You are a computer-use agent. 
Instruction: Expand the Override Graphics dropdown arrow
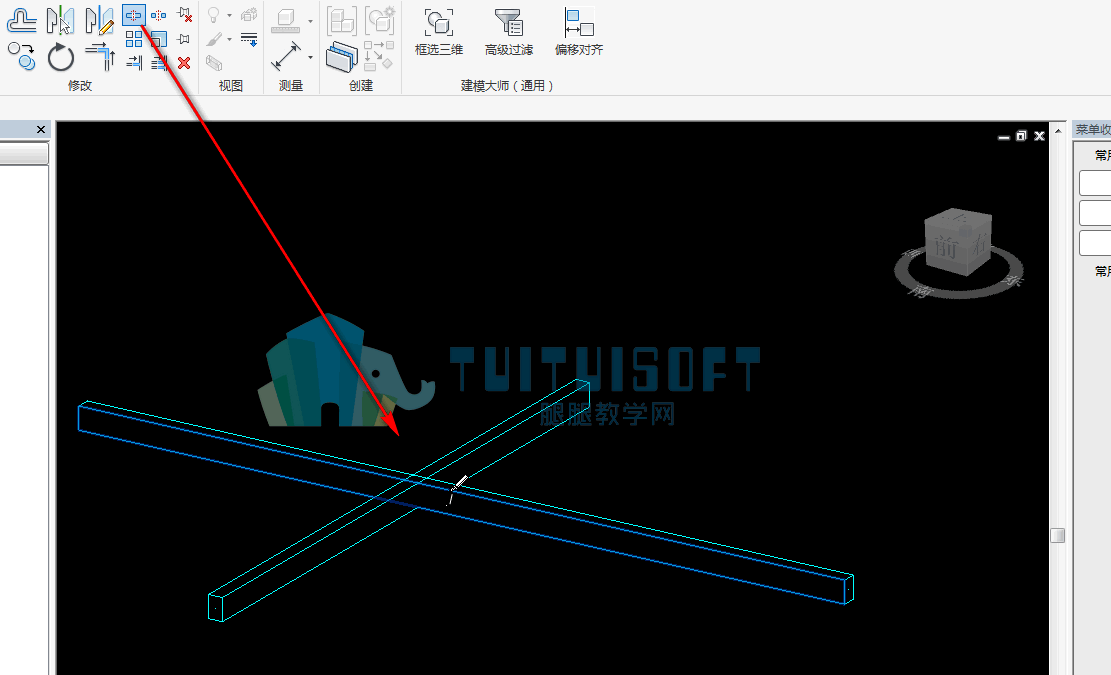coord(230,40)
